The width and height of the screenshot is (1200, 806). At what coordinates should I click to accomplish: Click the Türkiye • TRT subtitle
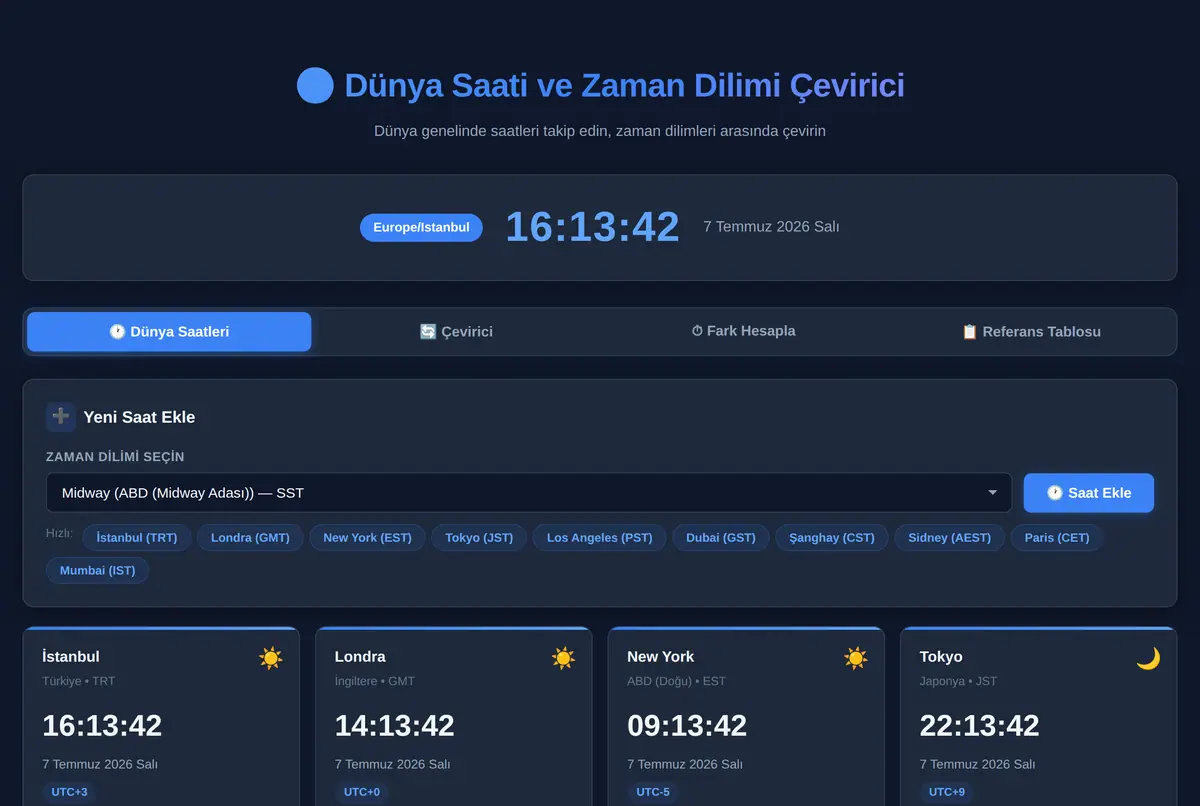coord(79,681)
